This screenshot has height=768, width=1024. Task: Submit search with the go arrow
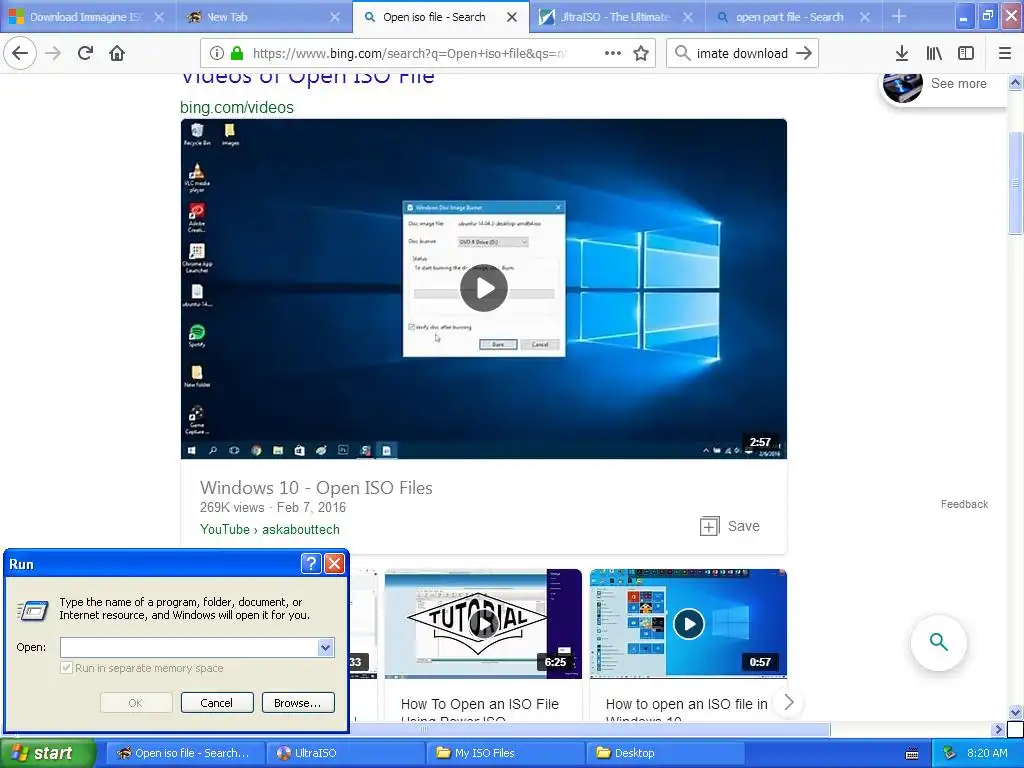(x=804, y=53)
